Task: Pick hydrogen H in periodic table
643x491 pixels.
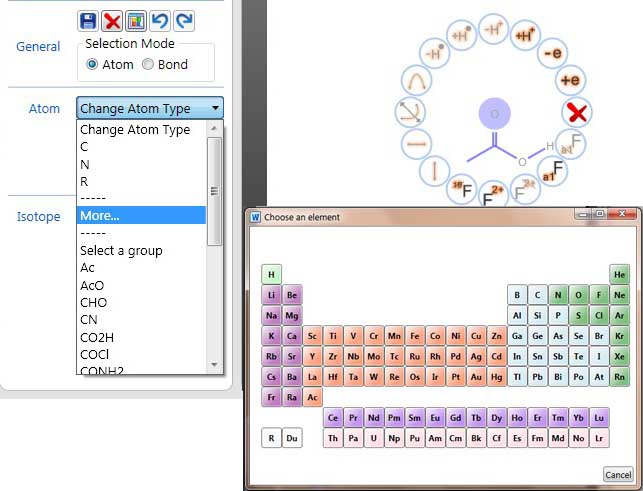Action: point(271,274)
